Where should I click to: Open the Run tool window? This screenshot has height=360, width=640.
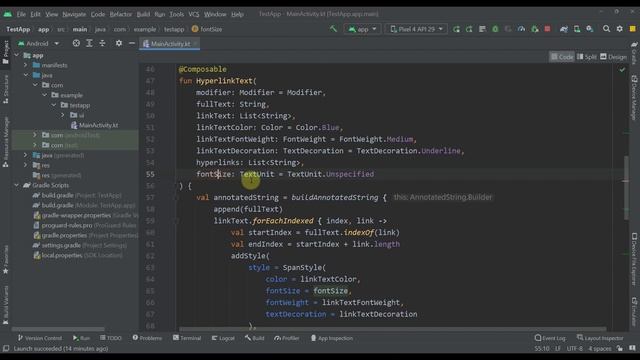[81, 338]
